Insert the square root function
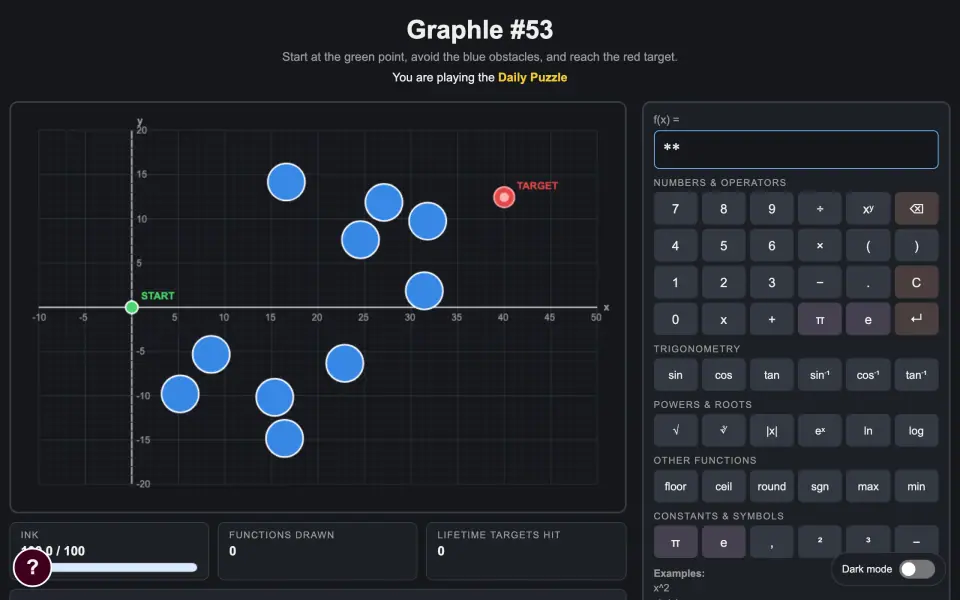 pos(675,430)
